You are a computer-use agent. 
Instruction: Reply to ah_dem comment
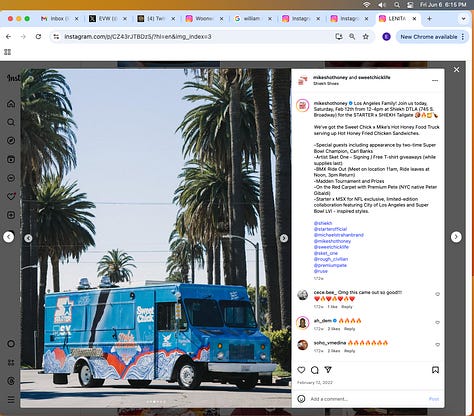coord(349,329)
